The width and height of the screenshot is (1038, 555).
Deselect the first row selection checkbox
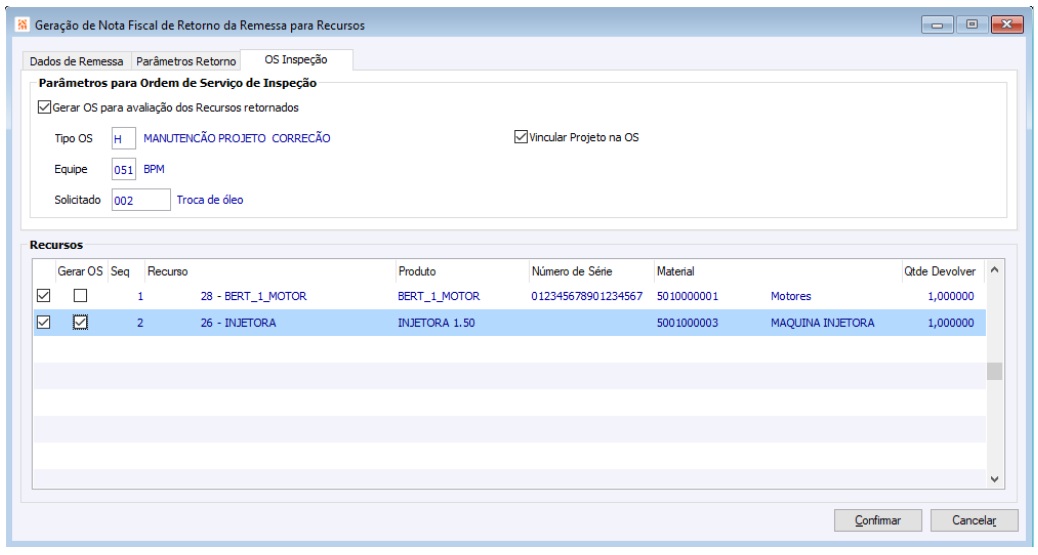click(43, 297)
